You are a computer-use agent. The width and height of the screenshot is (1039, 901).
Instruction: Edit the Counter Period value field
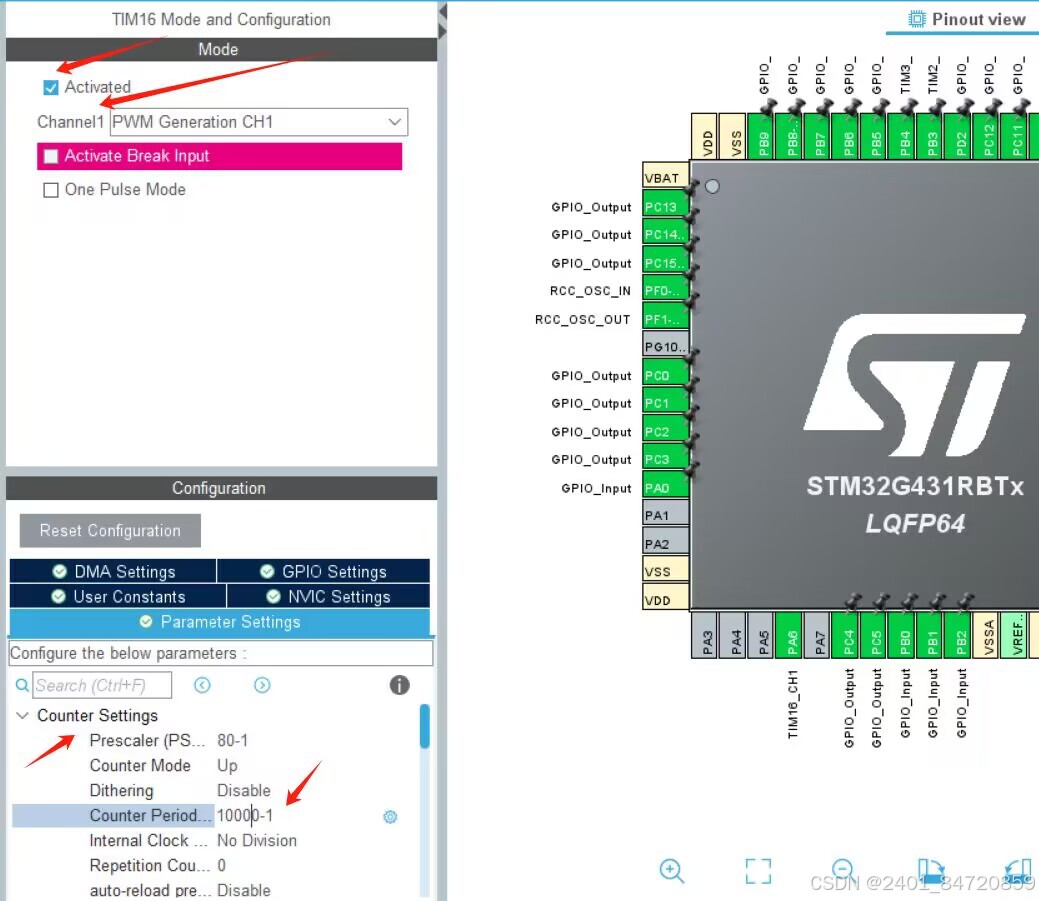click(x=245, y=816)
